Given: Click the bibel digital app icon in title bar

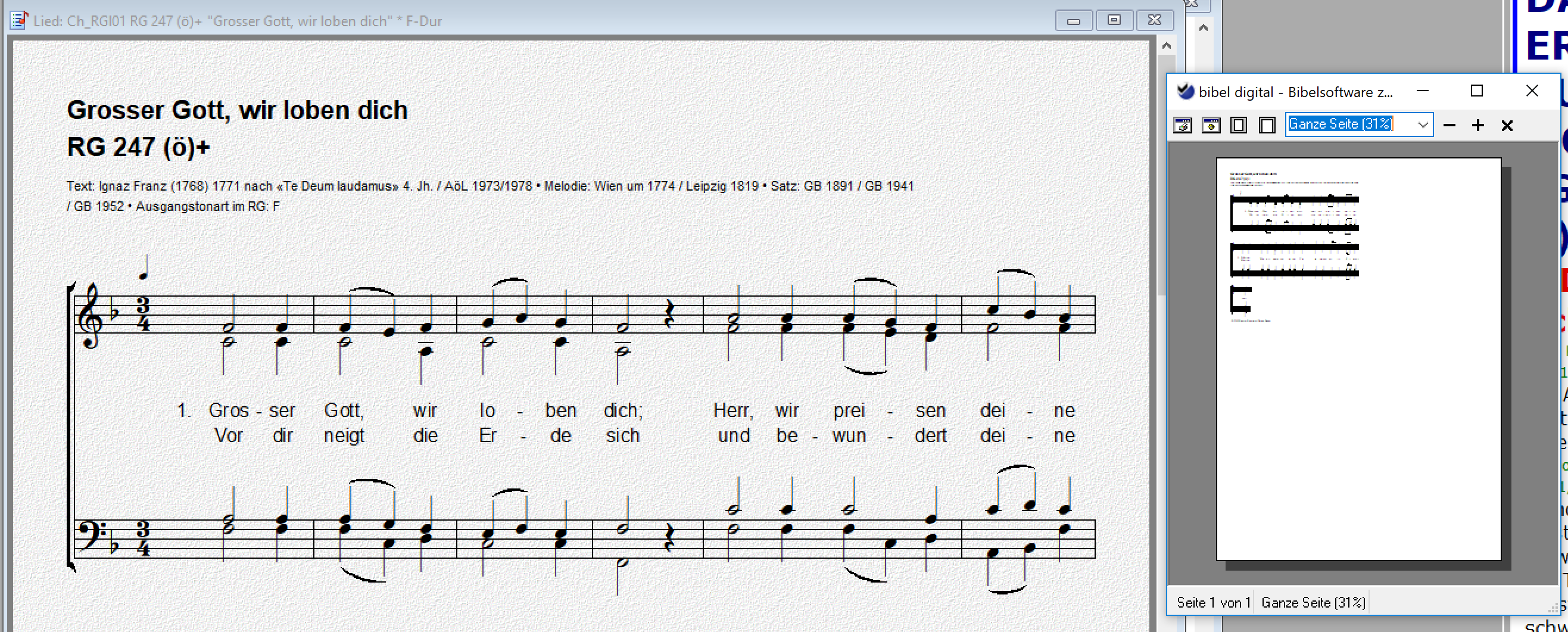Looking at the screenshot, I should pos(1185,91).
